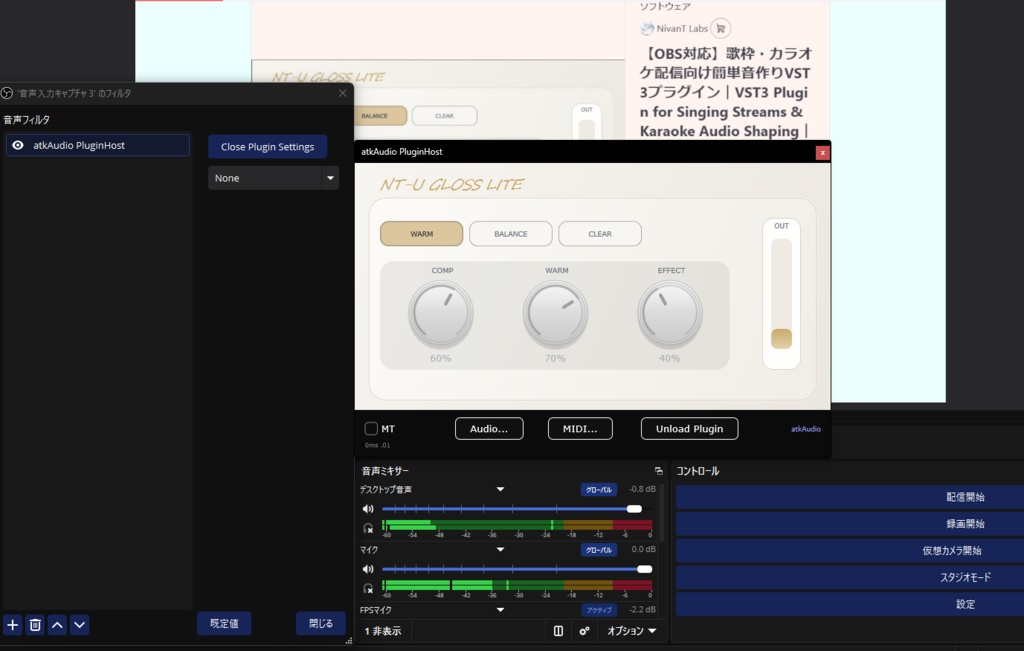Toggle atkAudio PluginHost filter visibility eye

[x=18, y=145]
